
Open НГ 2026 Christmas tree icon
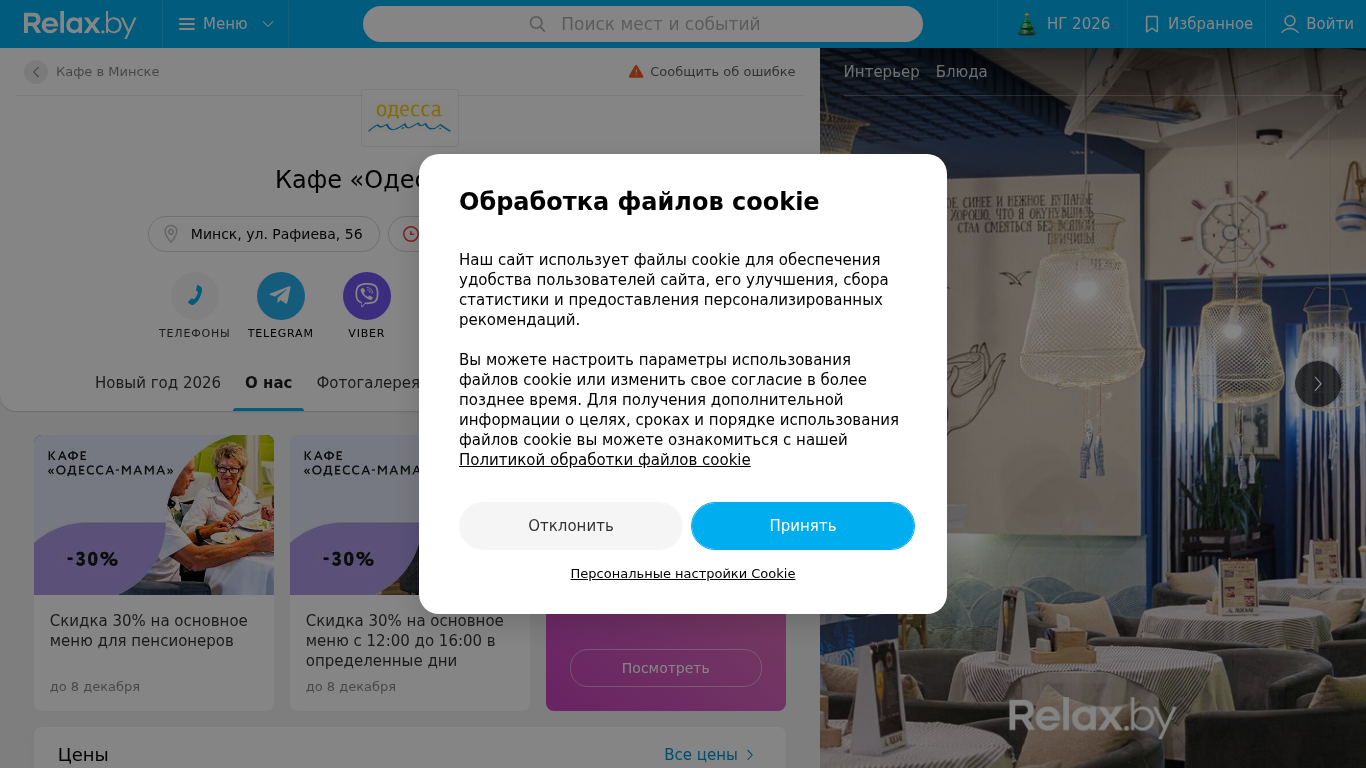tap(1027, 24)
